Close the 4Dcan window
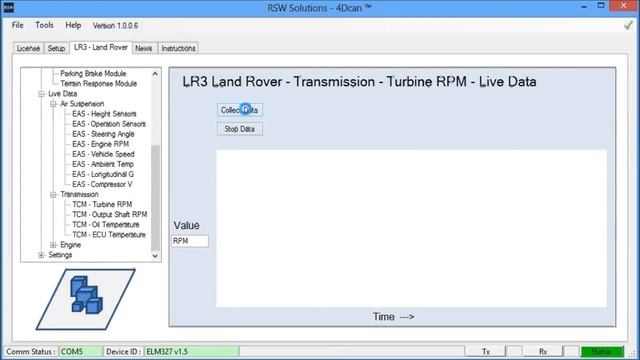This screenshot has width=640, height=360. click(x=624, y=6)
